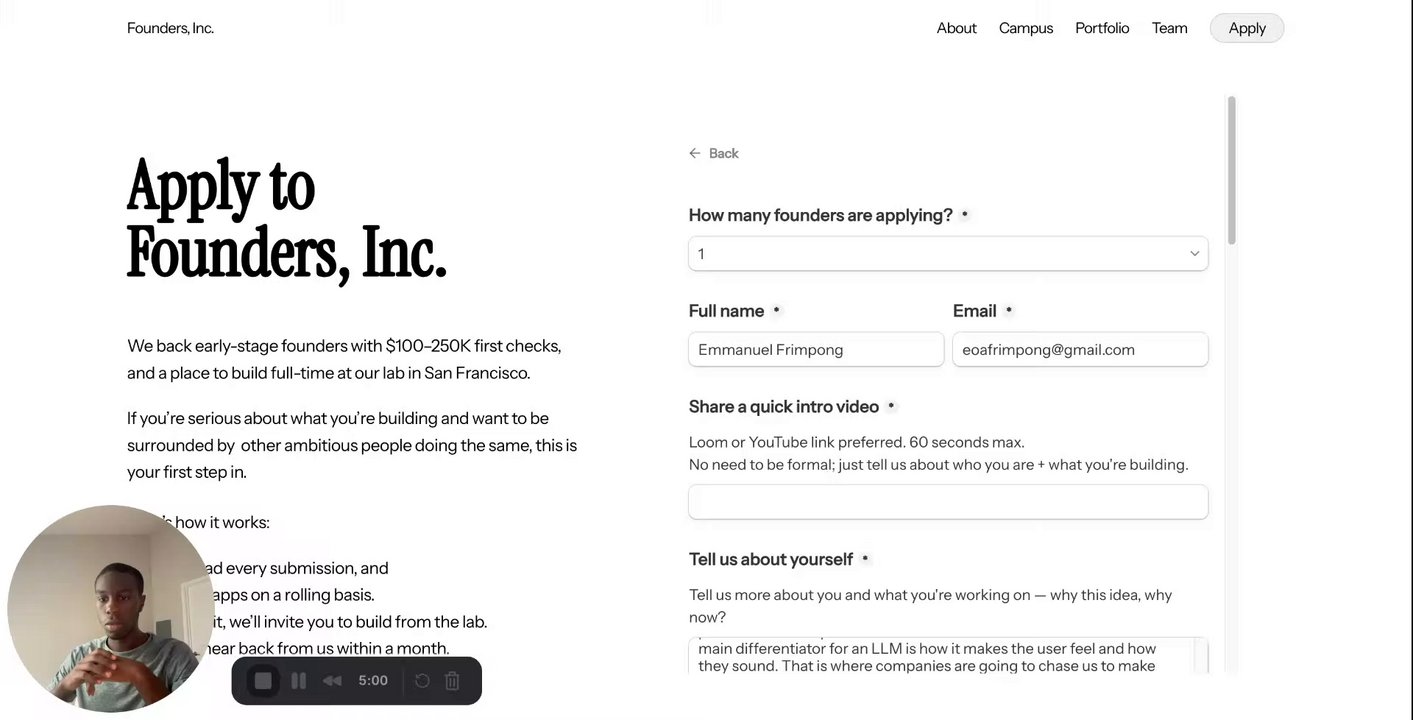Stop the screen recording
Image resolution: width=1413 pixels, height=720 pixels.
pyautogui.click(x=263, y=681)
